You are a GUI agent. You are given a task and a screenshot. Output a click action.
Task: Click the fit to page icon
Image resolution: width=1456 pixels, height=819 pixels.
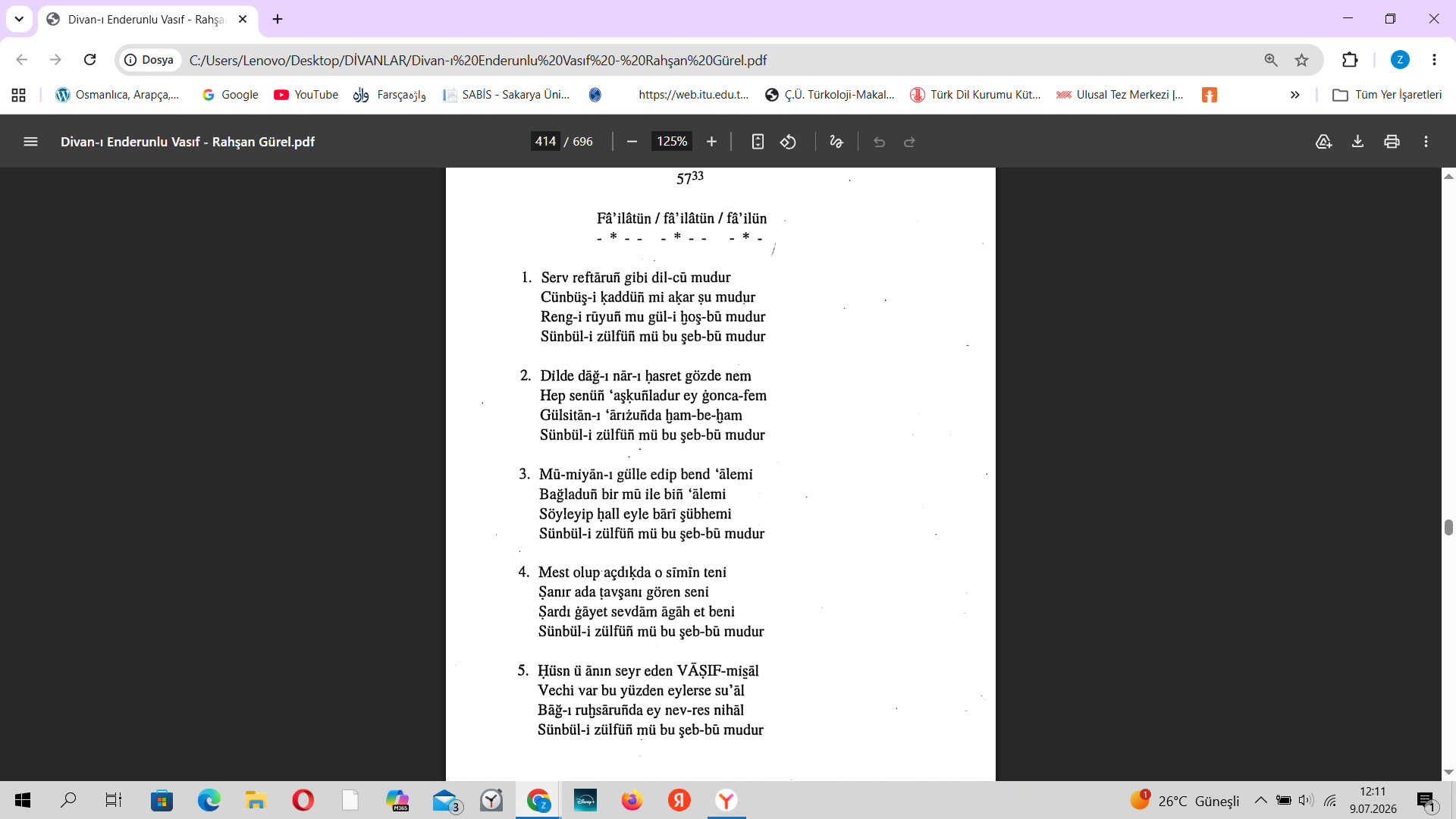coord(758,142)
